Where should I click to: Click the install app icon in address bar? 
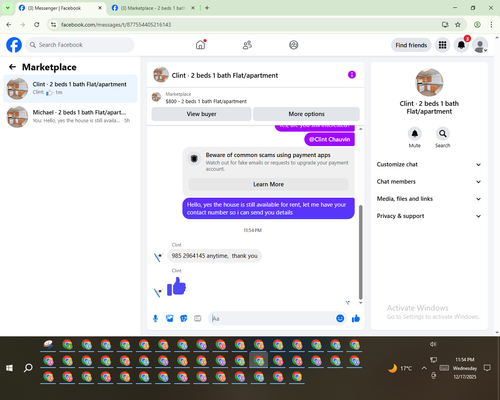pyautogui.click(x=445, y=25)
